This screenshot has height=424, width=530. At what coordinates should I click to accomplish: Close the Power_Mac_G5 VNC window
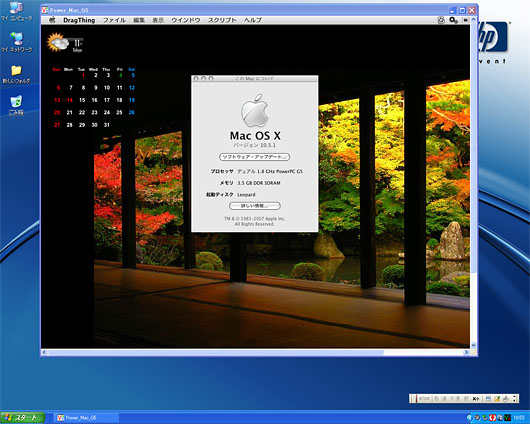point(472,10)
